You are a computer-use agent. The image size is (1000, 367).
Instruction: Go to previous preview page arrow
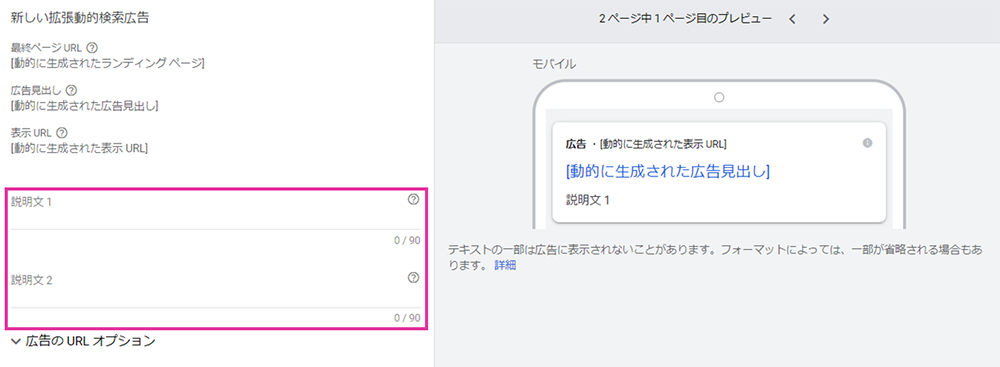[792, 19]
